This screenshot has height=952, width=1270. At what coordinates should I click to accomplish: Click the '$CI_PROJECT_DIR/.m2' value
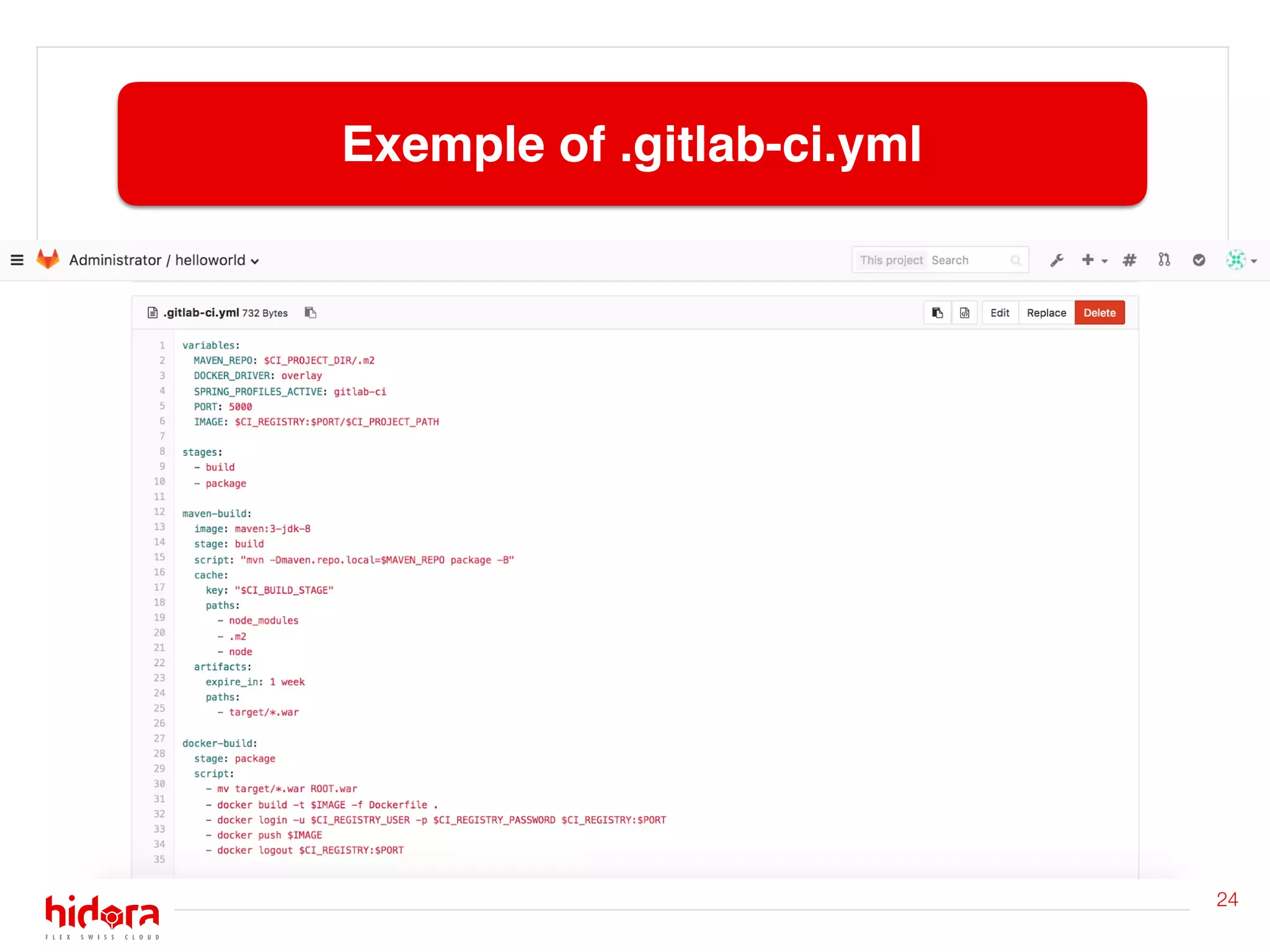coord(319,361)
